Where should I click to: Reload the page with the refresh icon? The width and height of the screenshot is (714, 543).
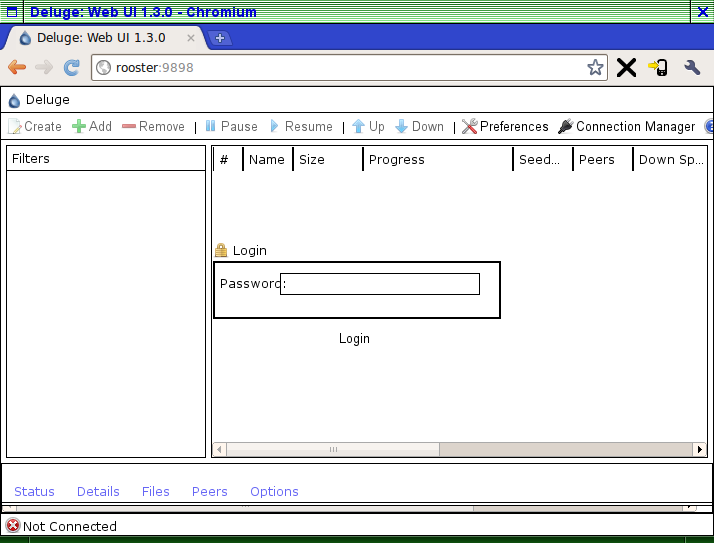coord(71,67)
